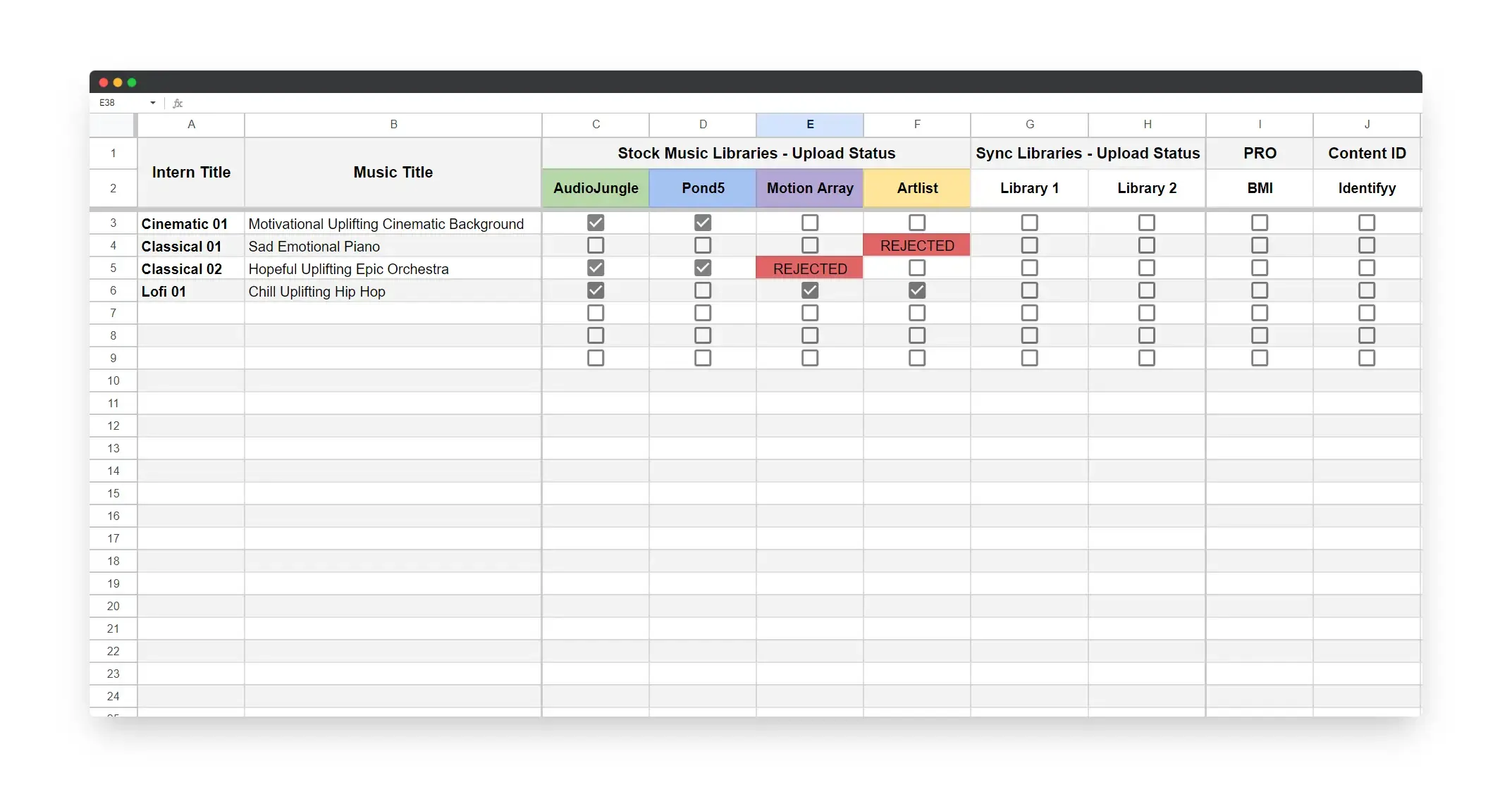Uncheck AudioJungle for Classical 02

click(x=596, y=268)
